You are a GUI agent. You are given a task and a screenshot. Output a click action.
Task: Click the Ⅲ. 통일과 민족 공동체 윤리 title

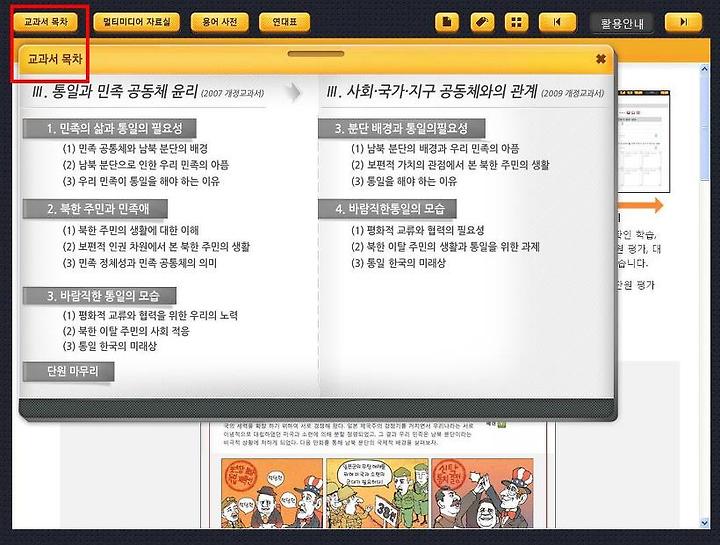coord(115,91)
